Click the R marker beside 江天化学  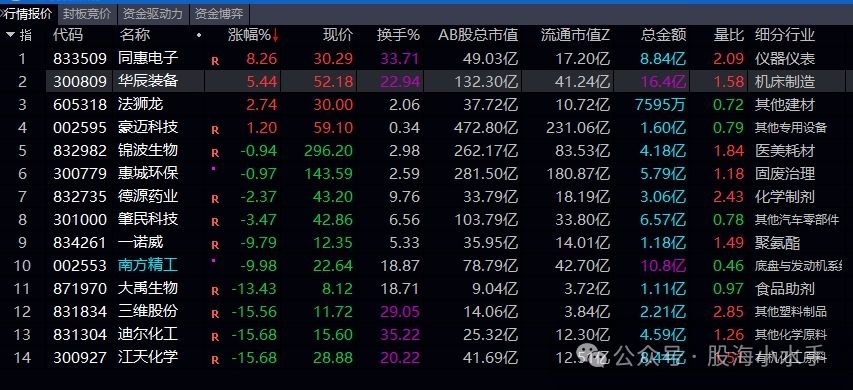click(215, 360)
